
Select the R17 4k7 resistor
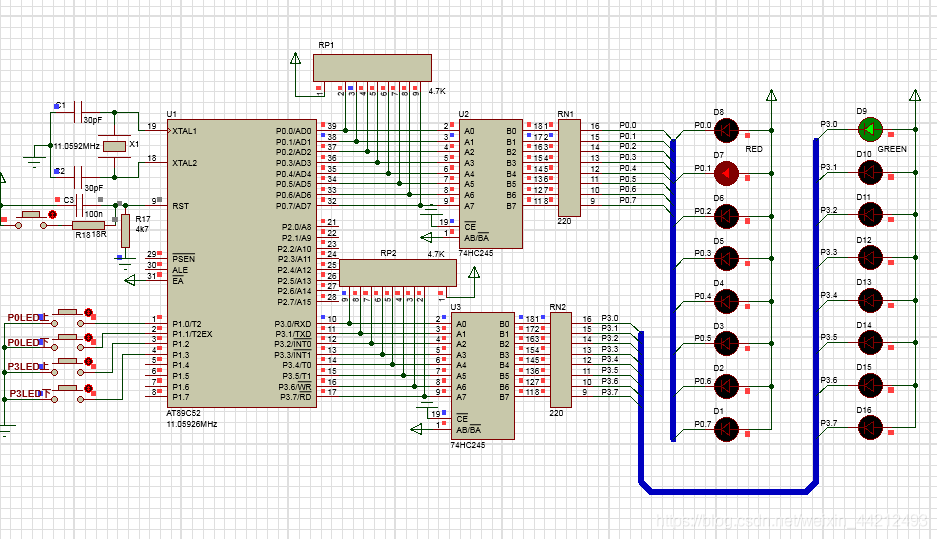pos(125,233)
